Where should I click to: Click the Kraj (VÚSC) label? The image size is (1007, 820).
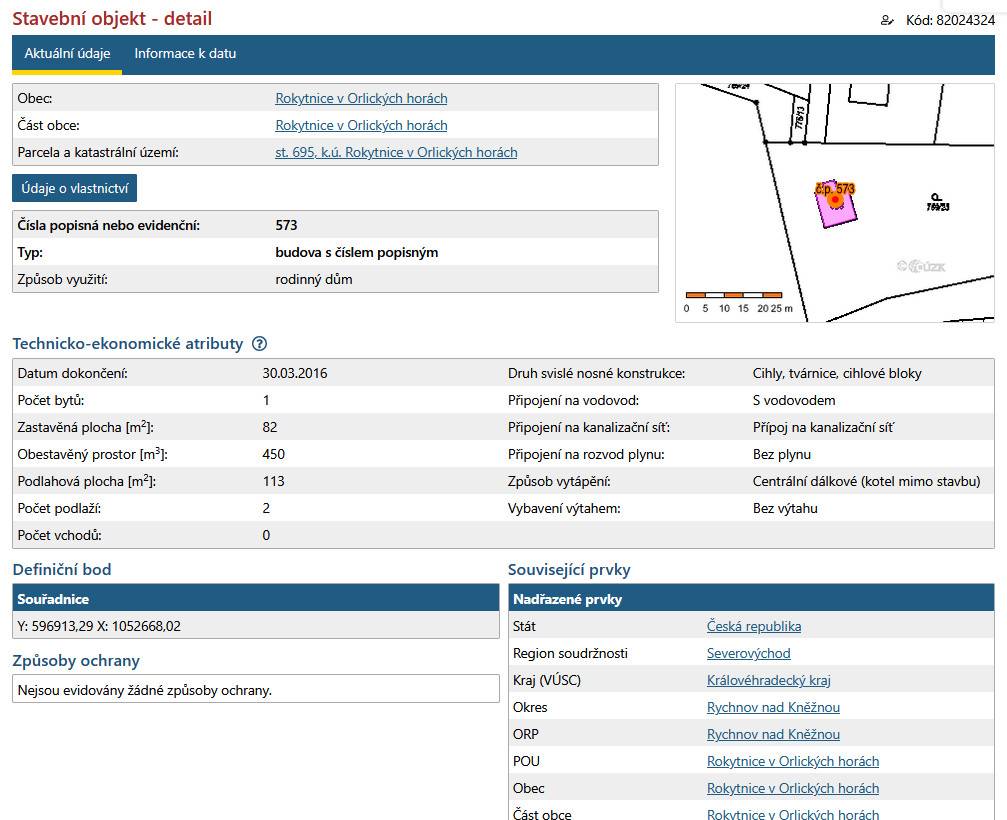[547, 680]
